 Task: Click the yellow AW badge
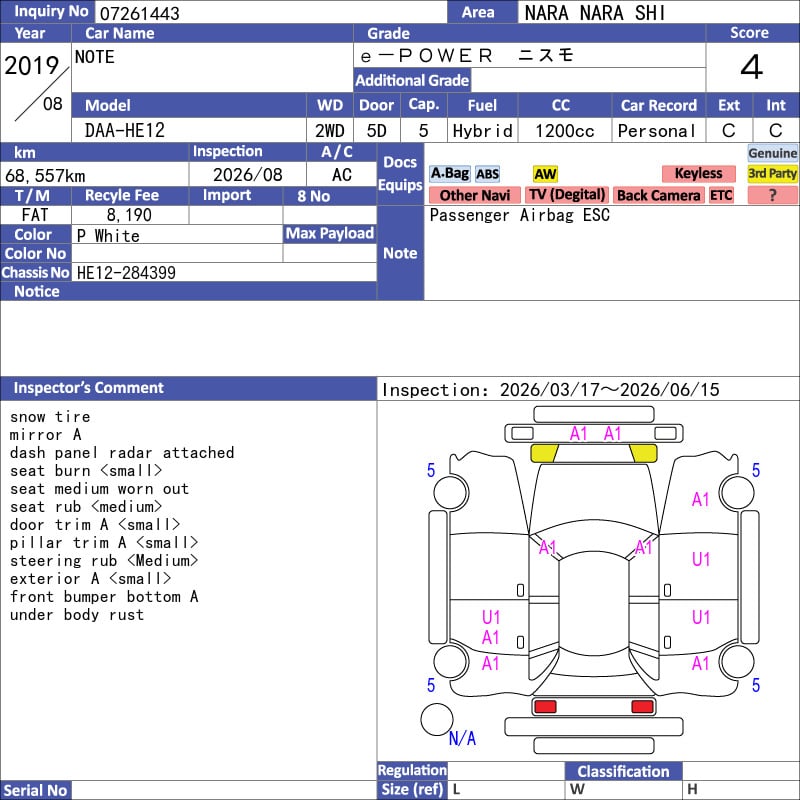545,174
